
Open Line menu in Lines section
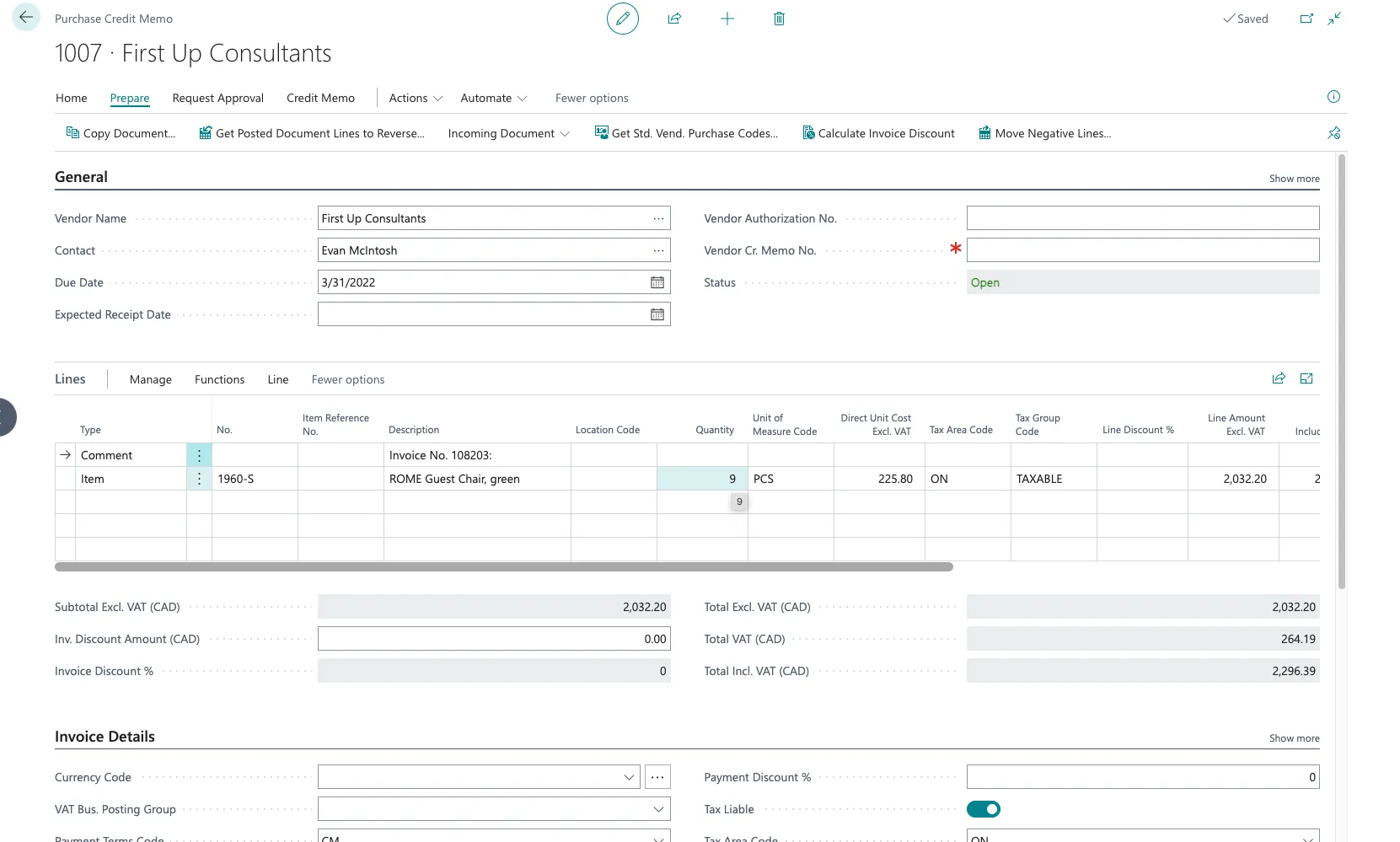click(278, 379)
